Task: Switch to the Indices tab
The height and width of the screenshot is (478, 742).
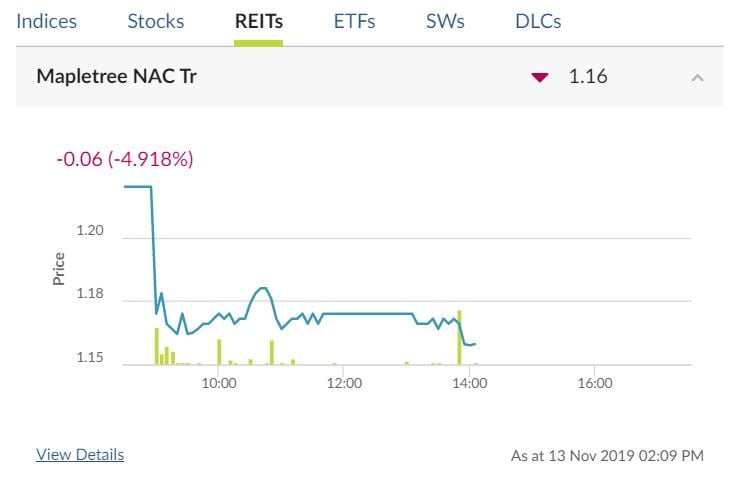Action: coord(46,21)
